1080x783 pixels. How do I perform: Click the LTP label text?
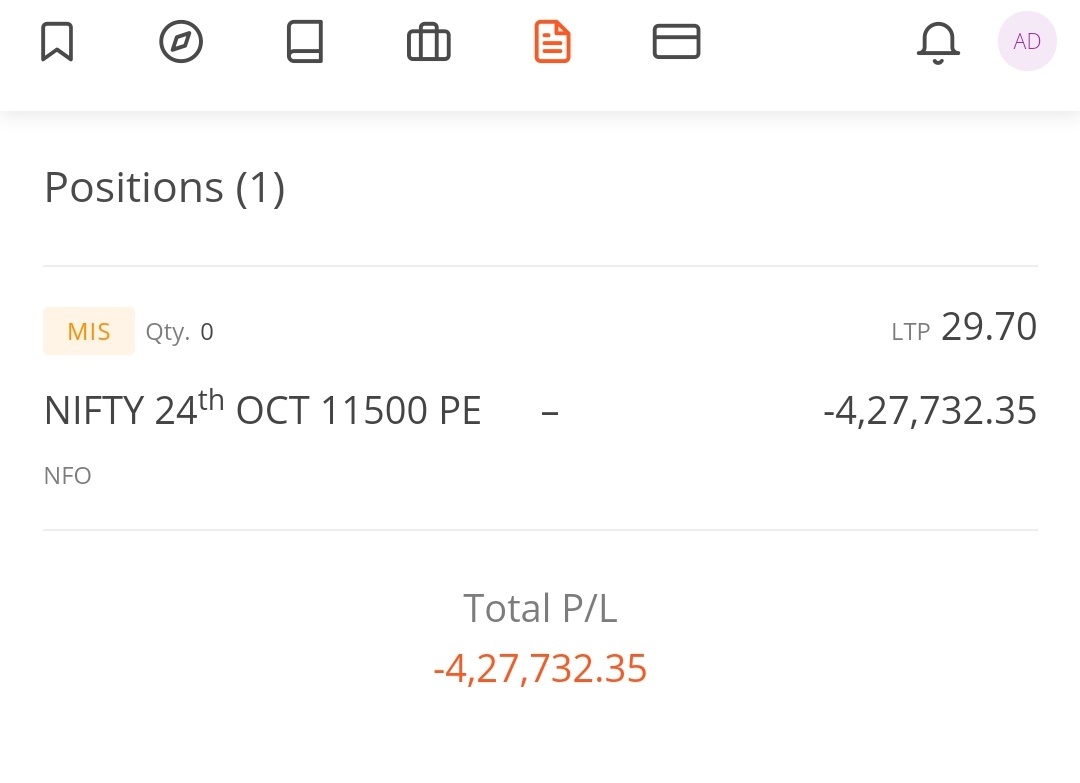pos(911,332)
